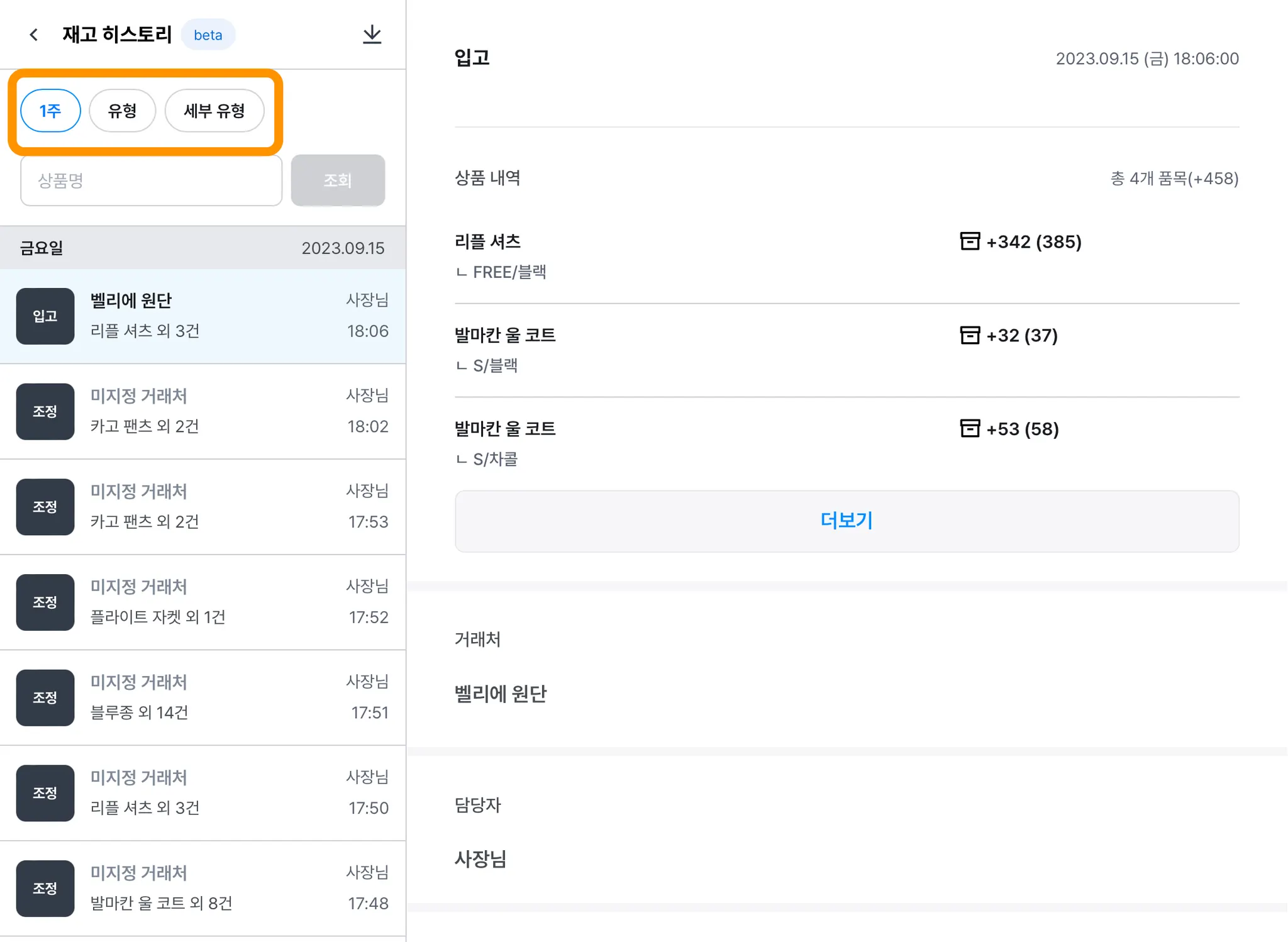Expand product list with 더보기
Image resolution: width=1288 pixels, height=942 pixels.
[x=847, y=521]
